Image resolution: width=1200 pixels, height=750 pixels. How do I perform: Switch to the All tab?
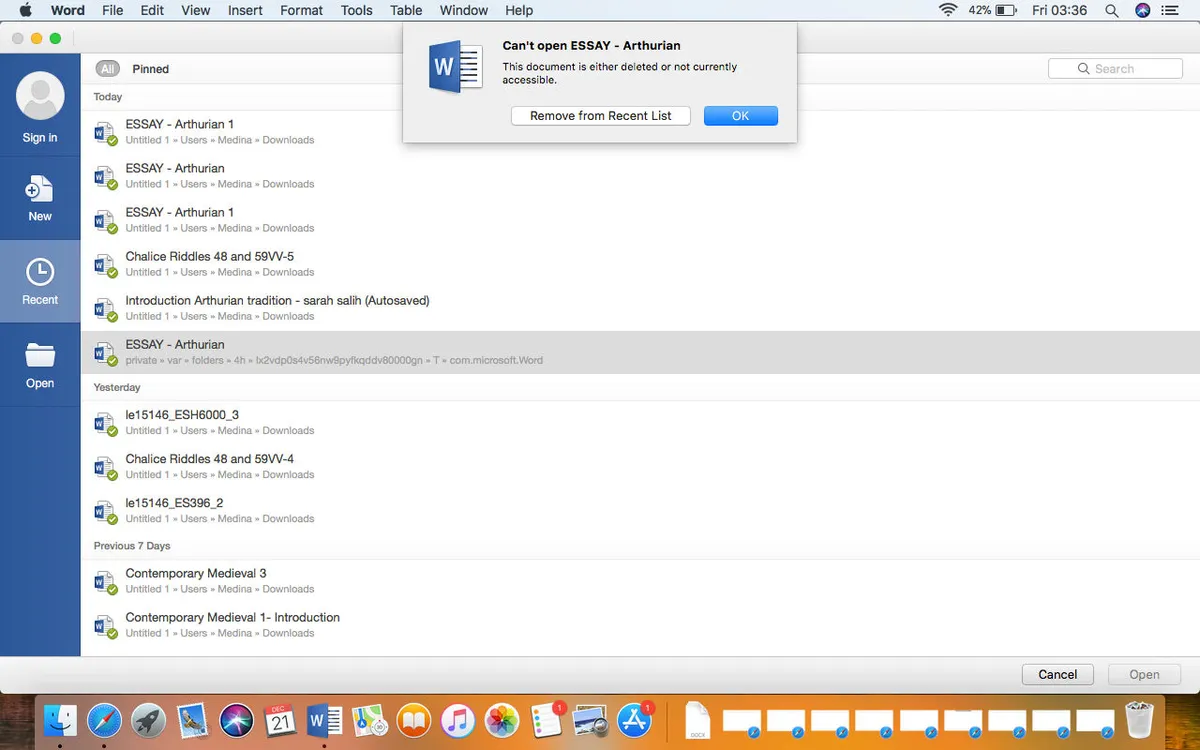click(x=108, y=69)
